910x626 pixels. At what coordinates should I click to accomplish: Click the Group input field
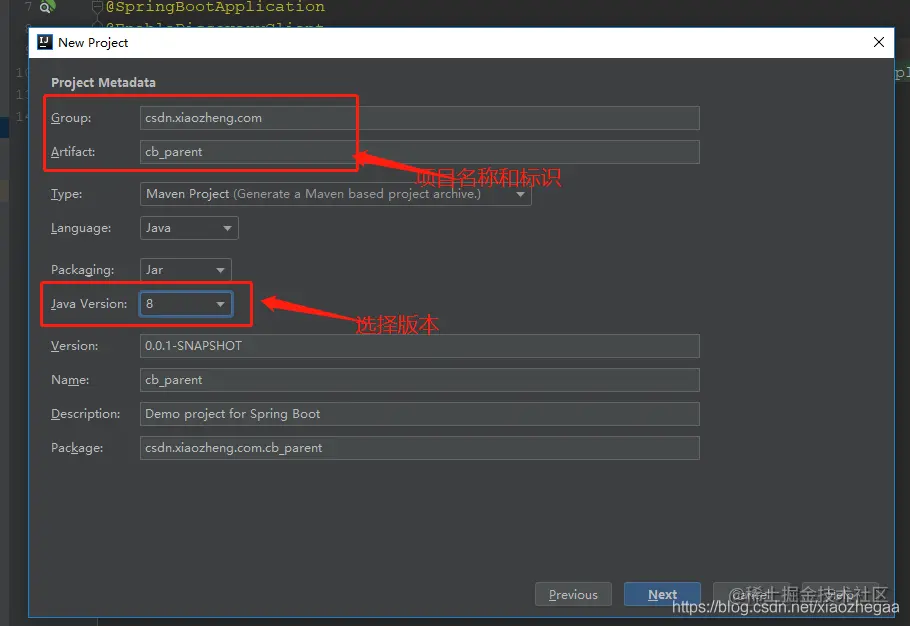point(419,118)
